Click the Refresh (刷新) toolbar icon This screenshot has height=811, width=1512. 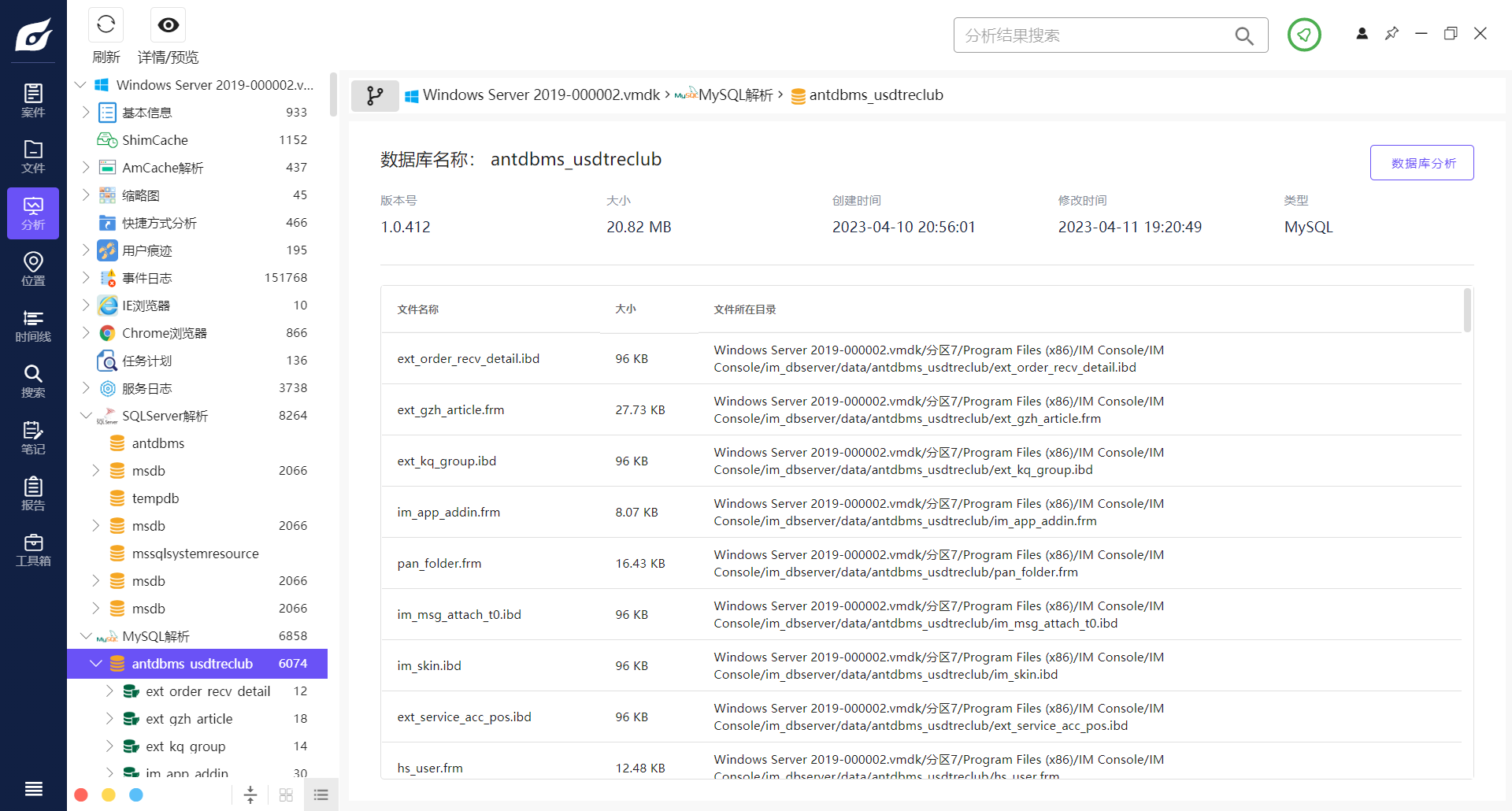point(106,25)
